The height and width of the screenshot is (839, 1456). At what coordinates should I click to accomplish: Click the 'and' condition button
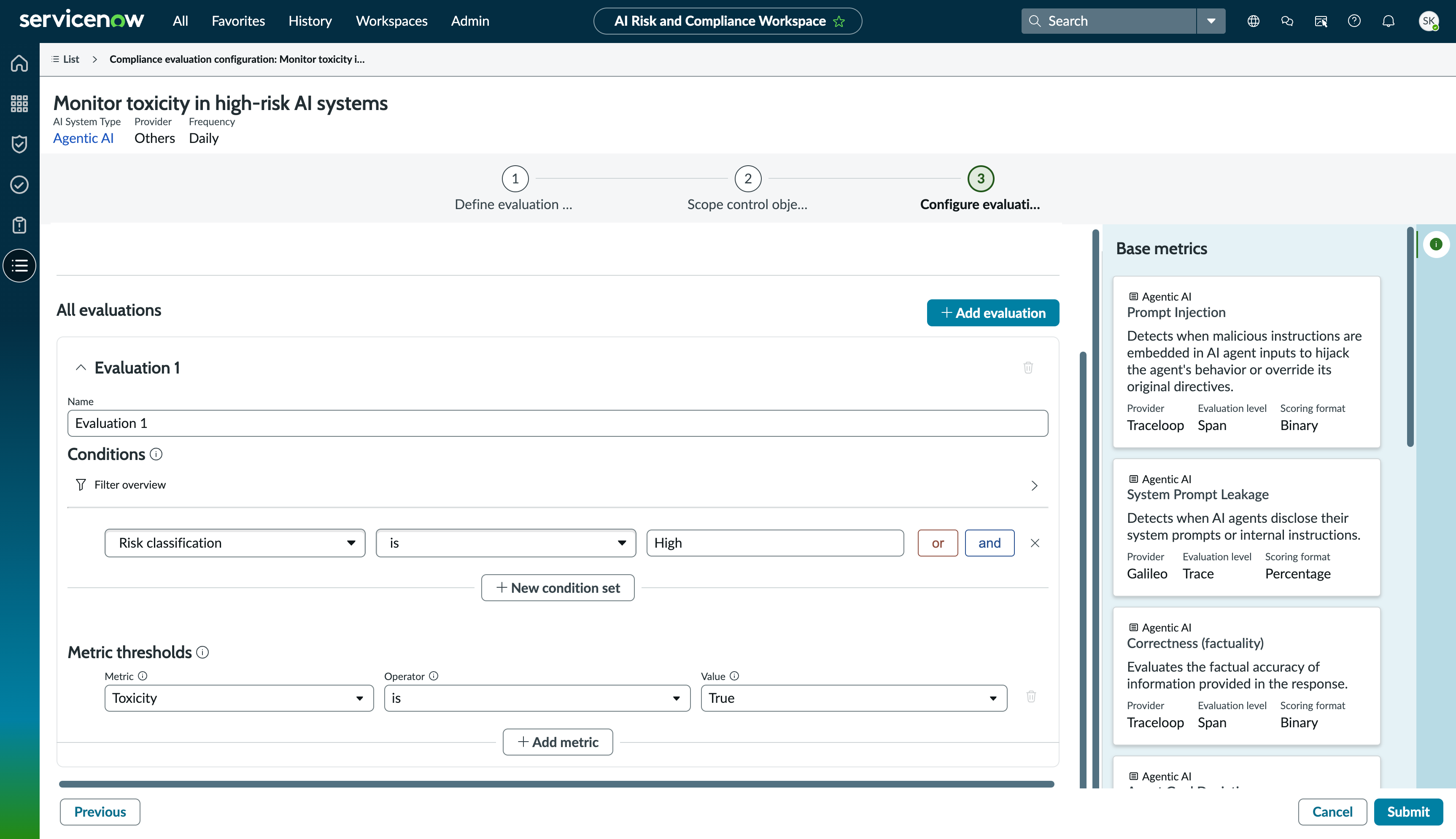tap(990, 543)
